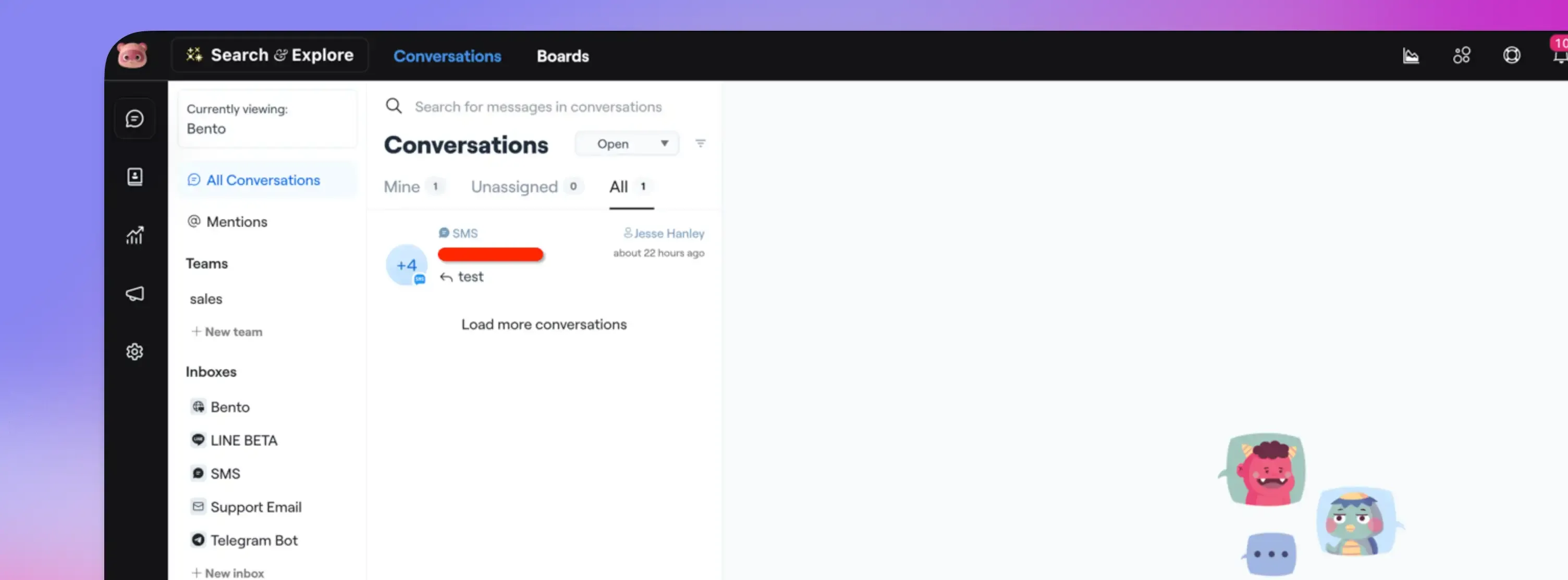Open Settings via the gear icon

(x=134, y=352)
